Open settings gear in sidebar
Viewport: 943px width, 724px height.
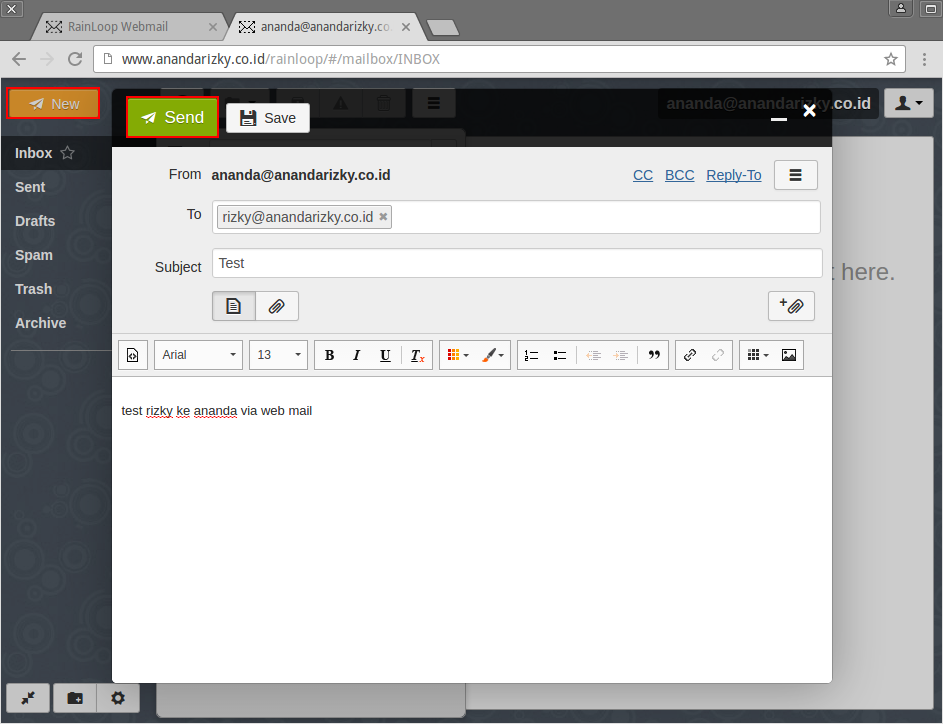[118, 698]
